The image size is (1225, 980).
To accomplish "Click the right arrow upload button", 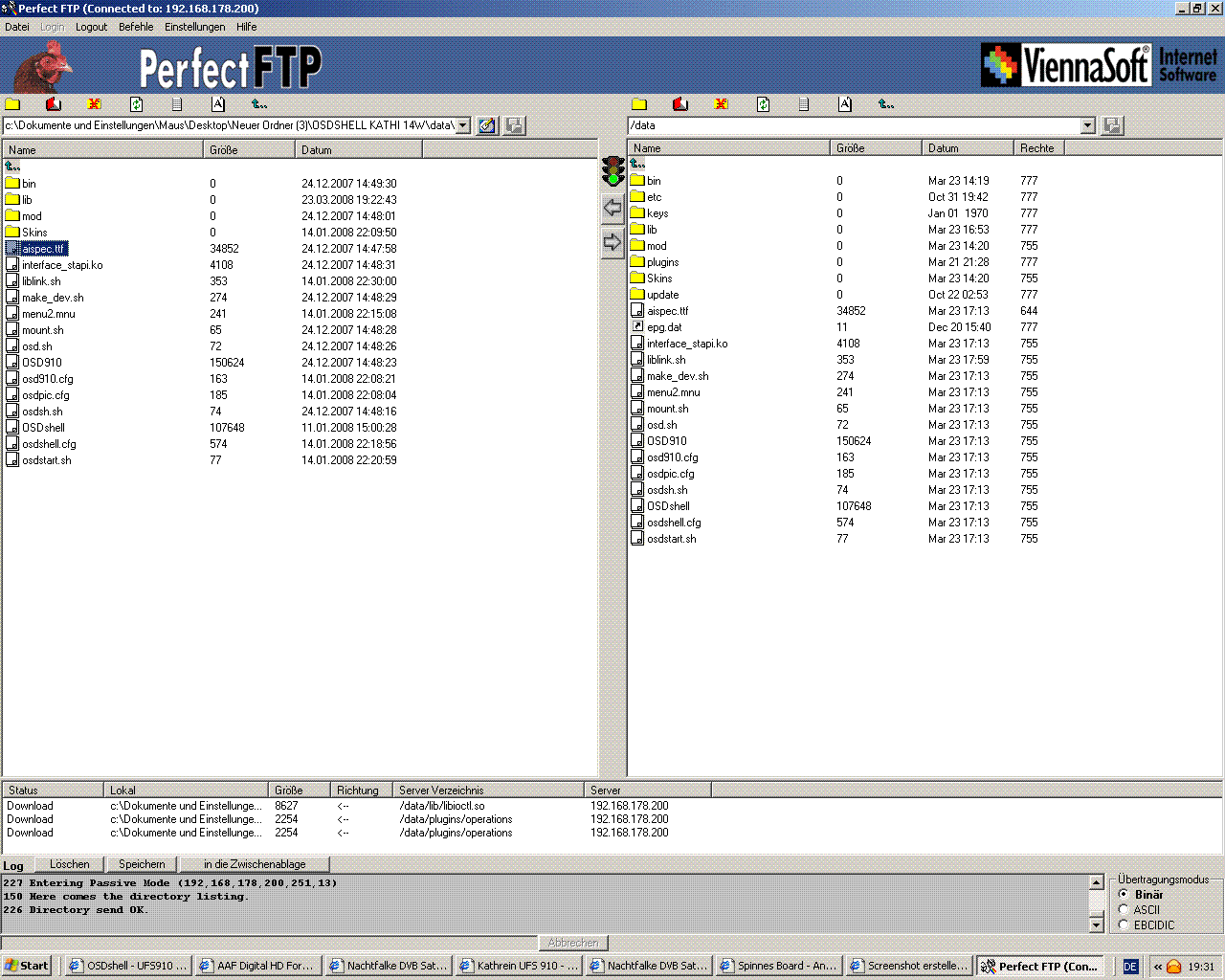I will 612,242.
